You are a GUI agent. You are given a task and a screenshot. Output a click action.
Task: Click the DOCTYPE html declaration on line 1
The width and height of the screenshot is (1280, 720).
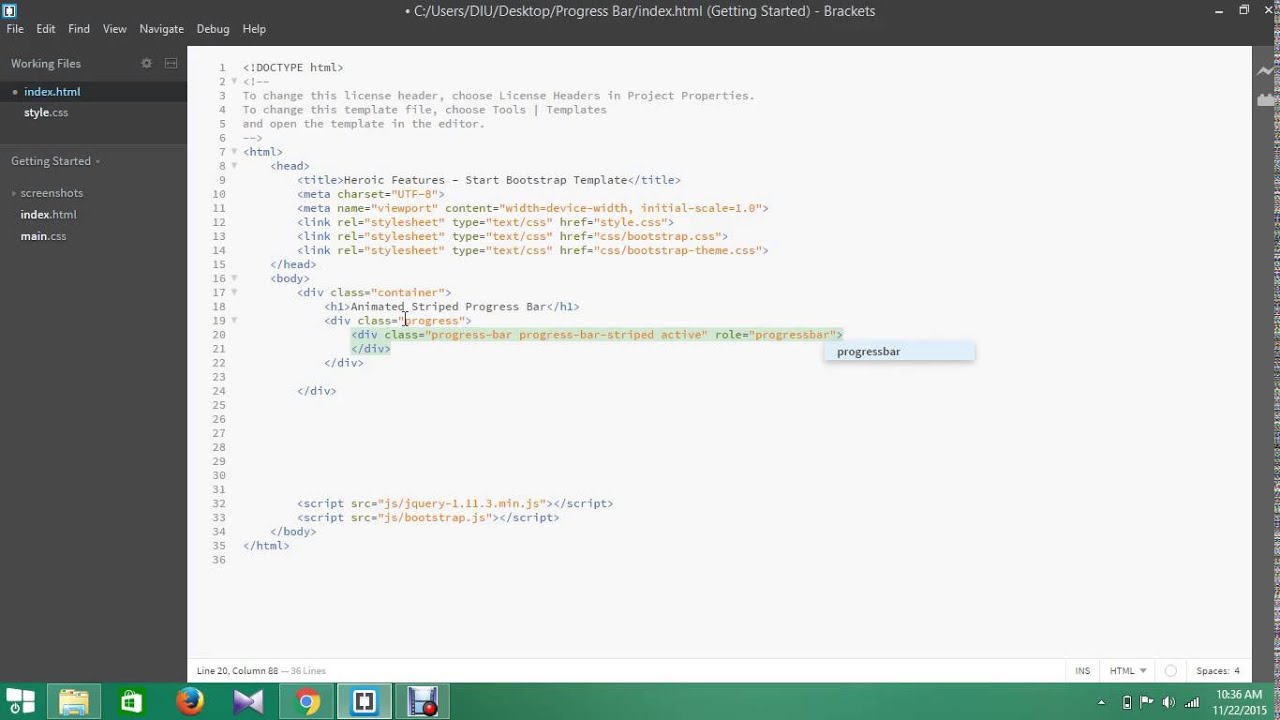(293, 68)
